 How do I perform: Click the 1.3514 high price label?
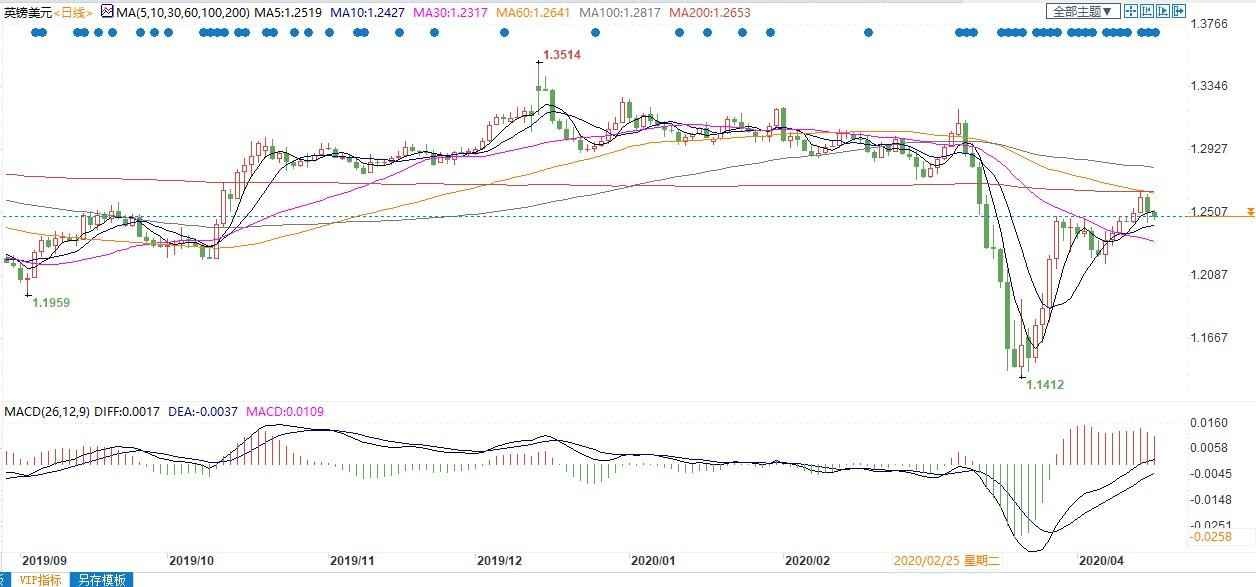click(561, 55)
